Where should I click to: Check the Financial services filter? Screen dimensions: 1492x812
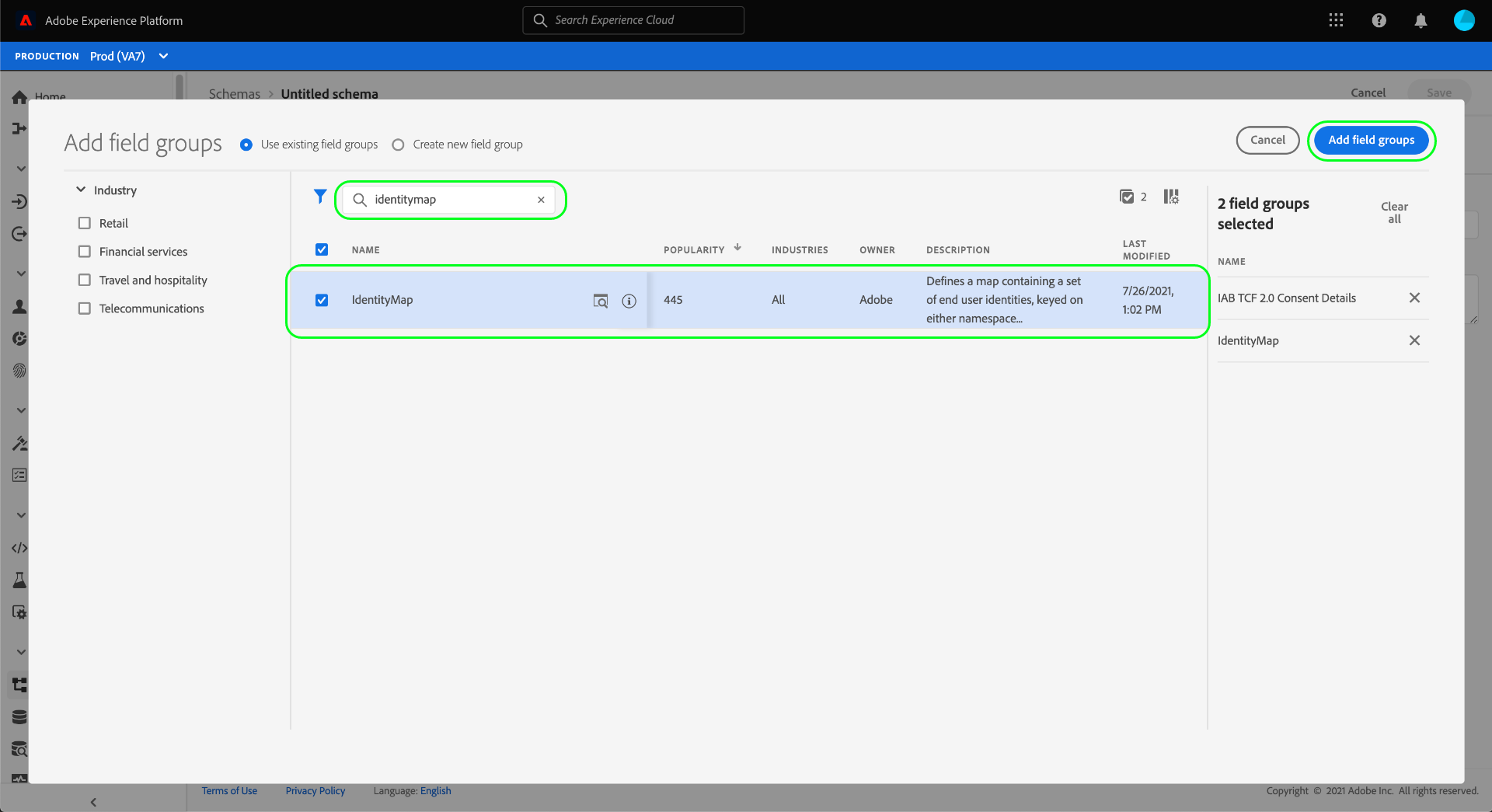pos(85,252)
